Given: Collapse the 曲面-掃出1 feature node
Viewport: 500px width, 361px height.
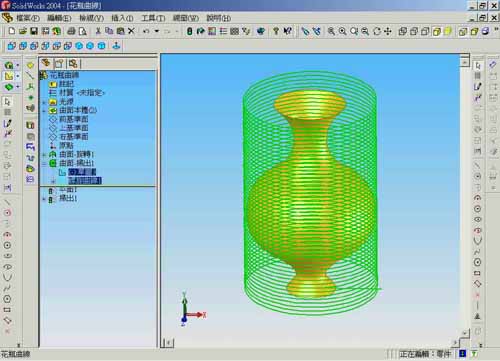Looking at the screenshot, I should coord(44,163).
